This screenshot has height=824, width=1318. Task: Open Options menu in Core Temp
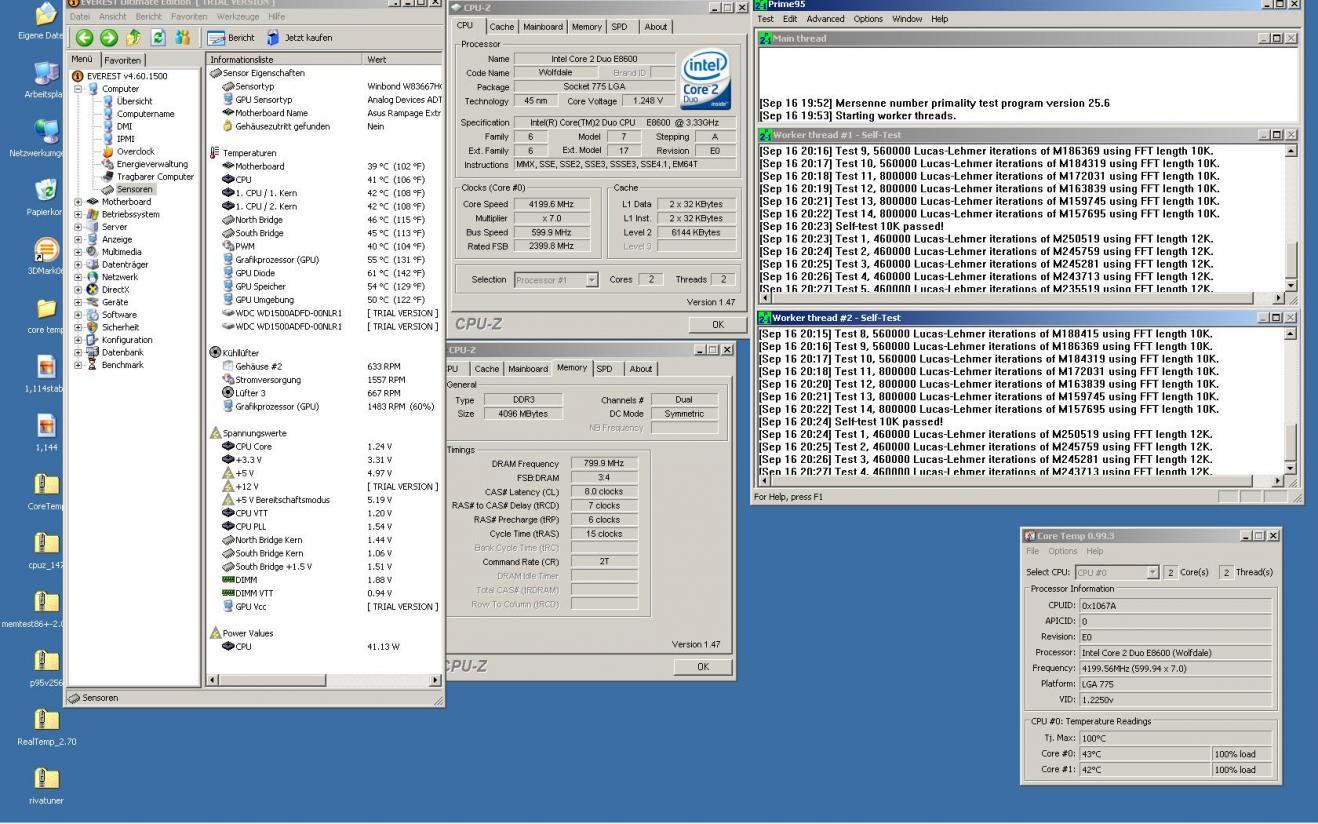click(1062, 551)
